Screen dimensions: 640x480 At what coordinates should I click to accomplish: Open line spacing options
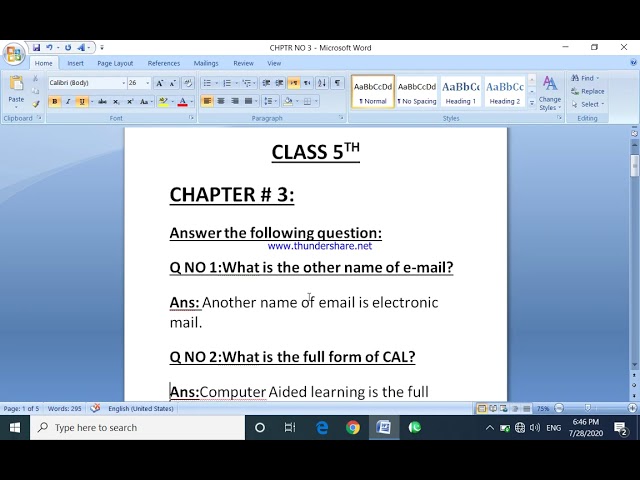point(270,101)
